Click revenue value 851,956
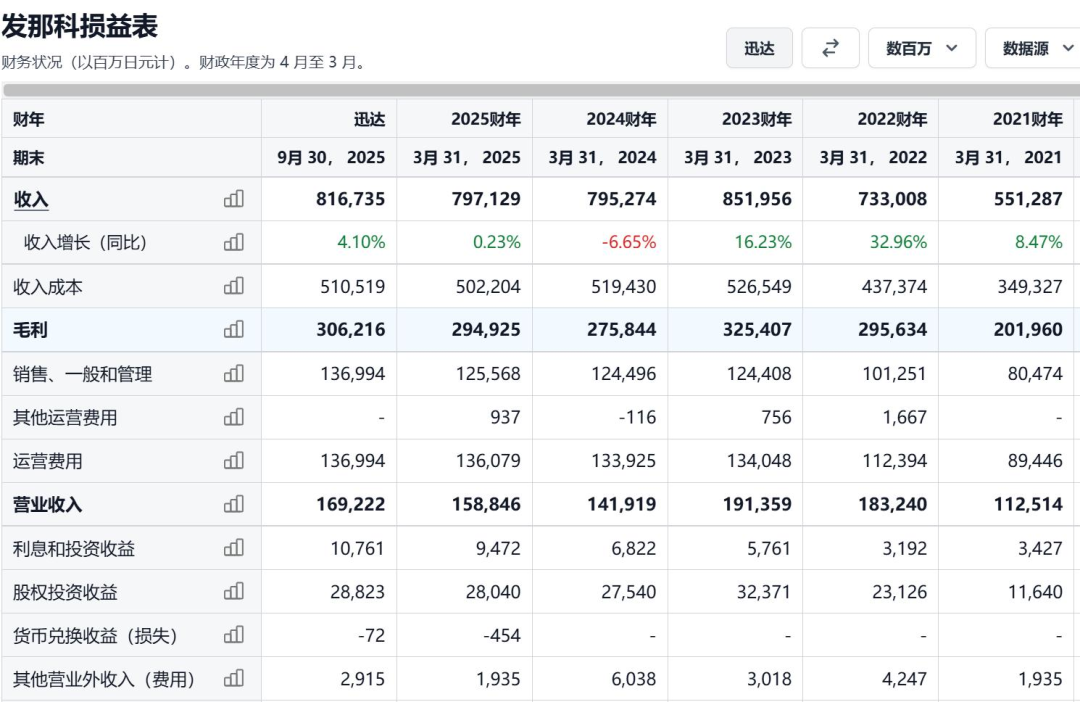The height and width of the screenshot is (702, 1080). (x=757, y=199)
